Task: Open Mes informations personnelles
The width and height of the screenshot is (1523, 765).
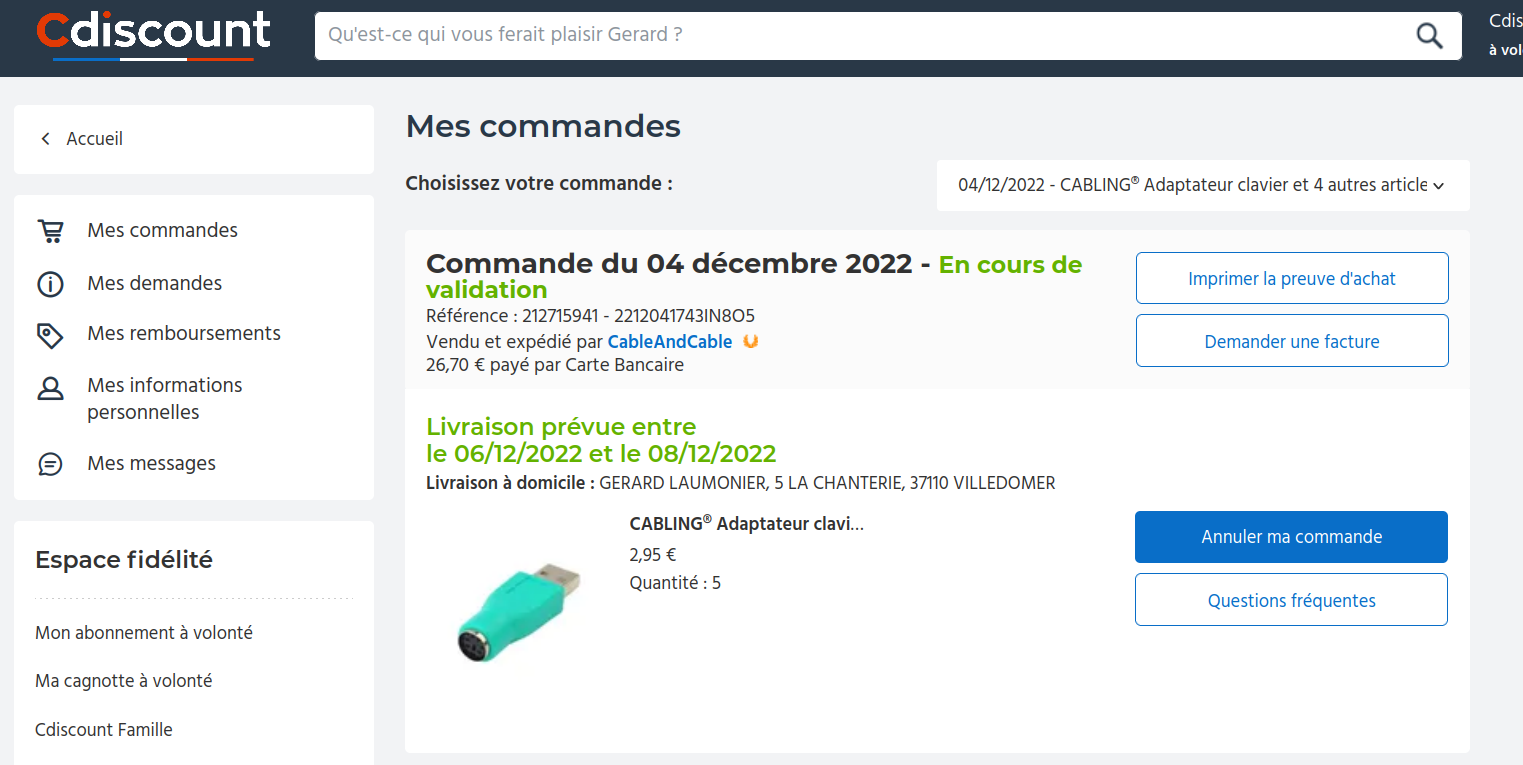Action: 164,398
